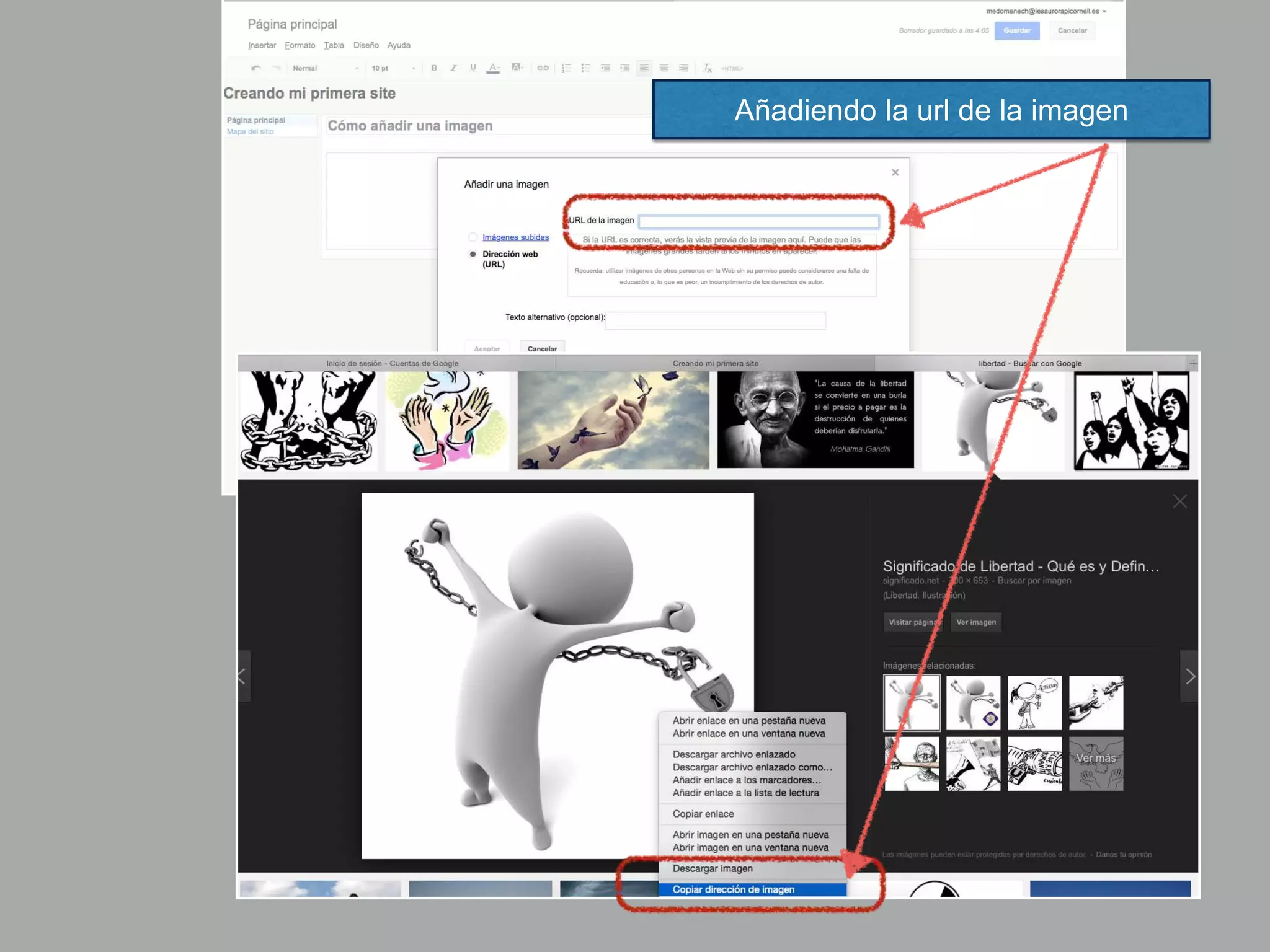1270x952 pixels.
Task: Select the protest crowd image result
Action: [x=1132, y=421]
